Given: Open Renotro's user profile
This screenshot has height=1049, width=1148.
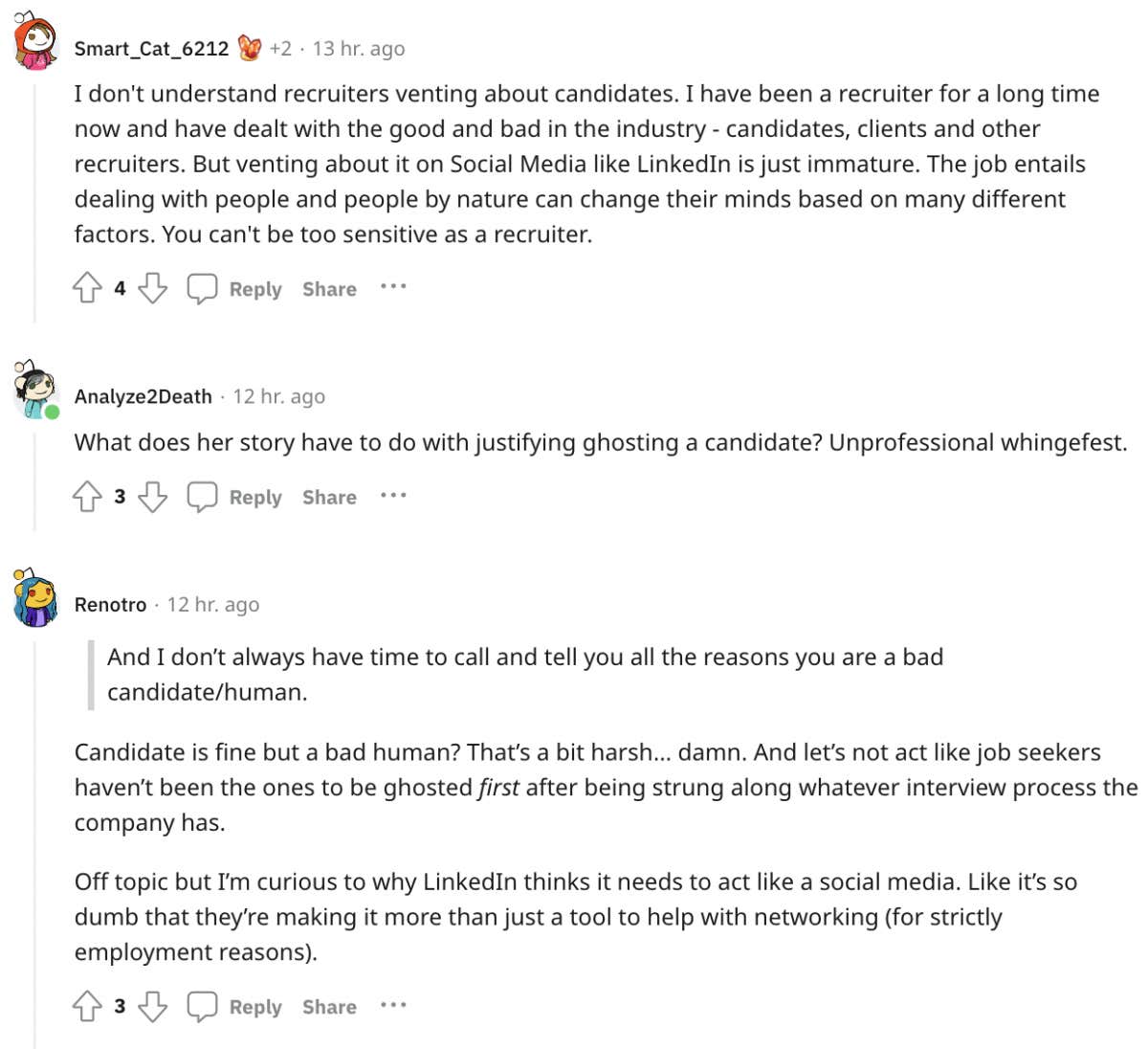Looking at the screenshot, I should click(x=111, y=605).
